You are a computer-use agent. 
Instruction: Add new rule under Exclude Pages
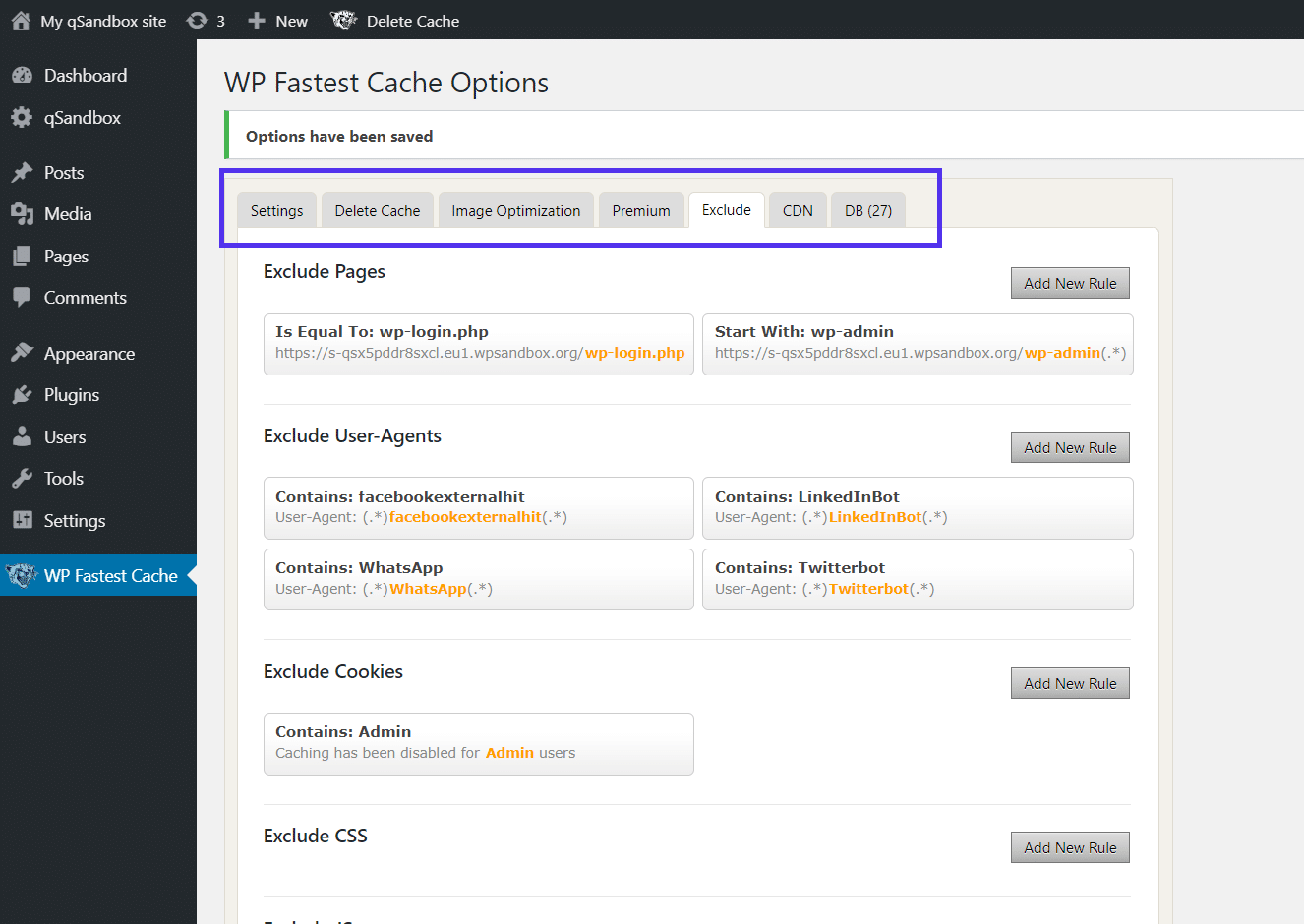pos(1070,283)
